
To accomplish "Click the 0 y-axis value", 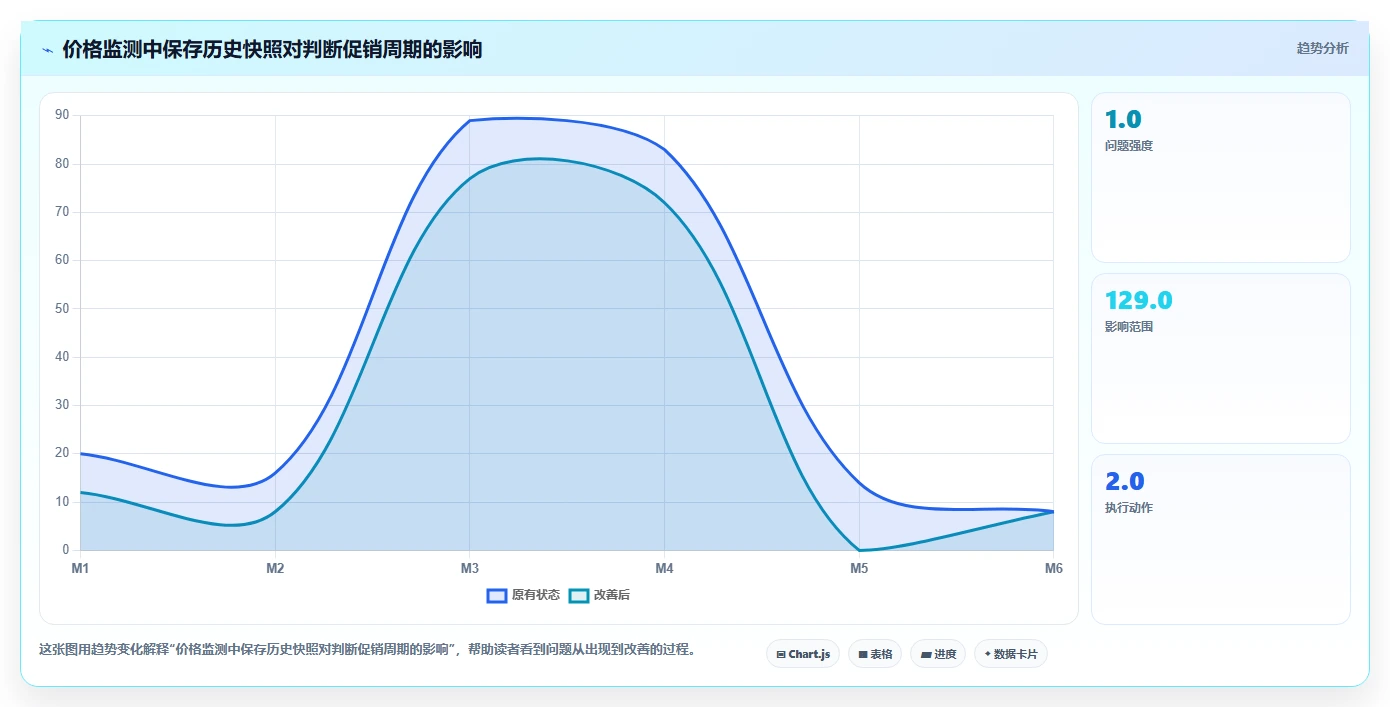I will pyautogui.click(x=66, y=550).
